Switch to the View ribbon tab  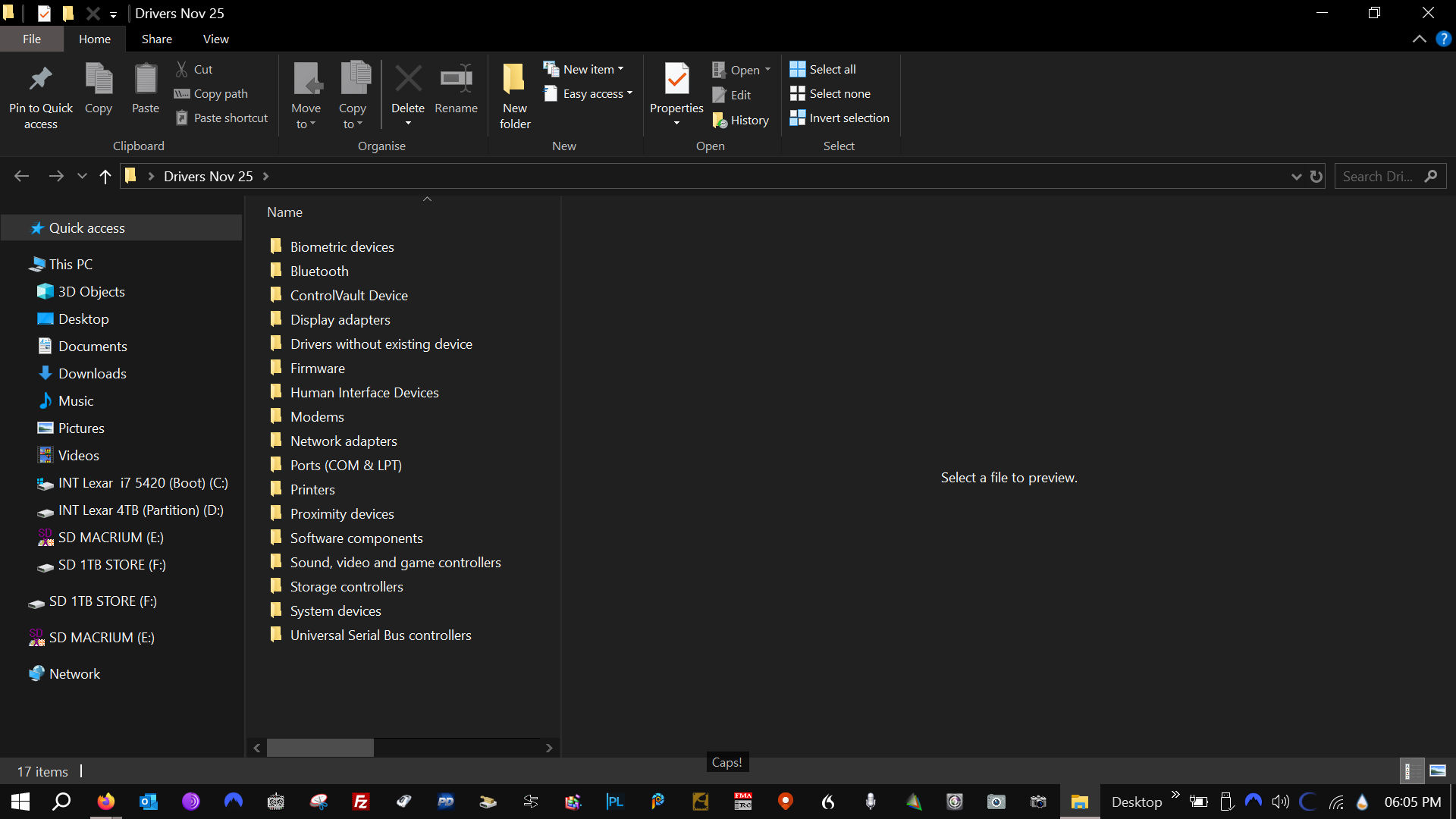coord(215,39)
